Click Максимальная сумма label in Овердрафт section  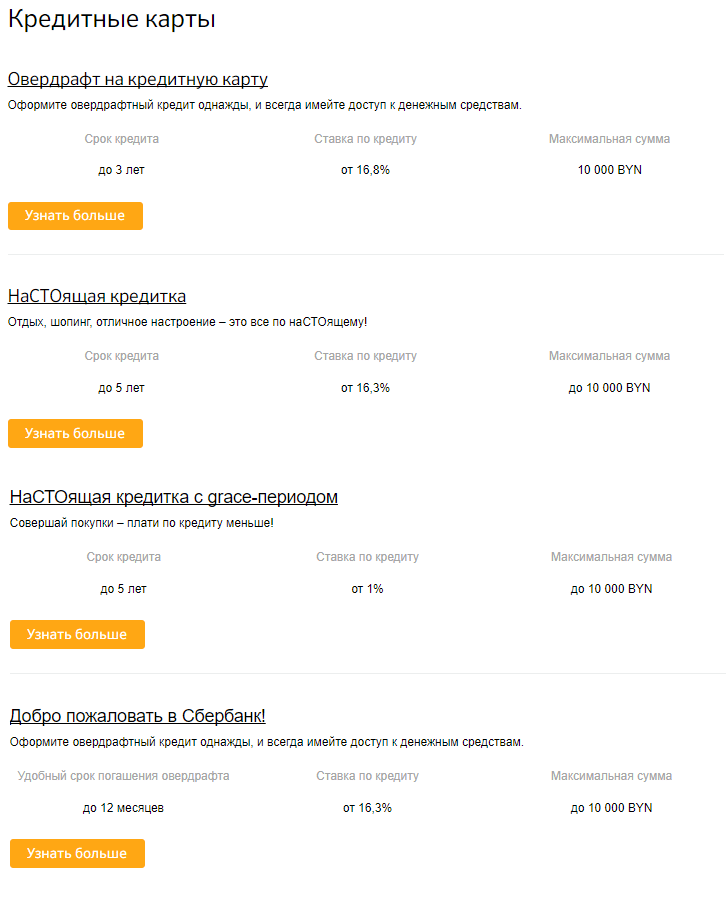609,139
